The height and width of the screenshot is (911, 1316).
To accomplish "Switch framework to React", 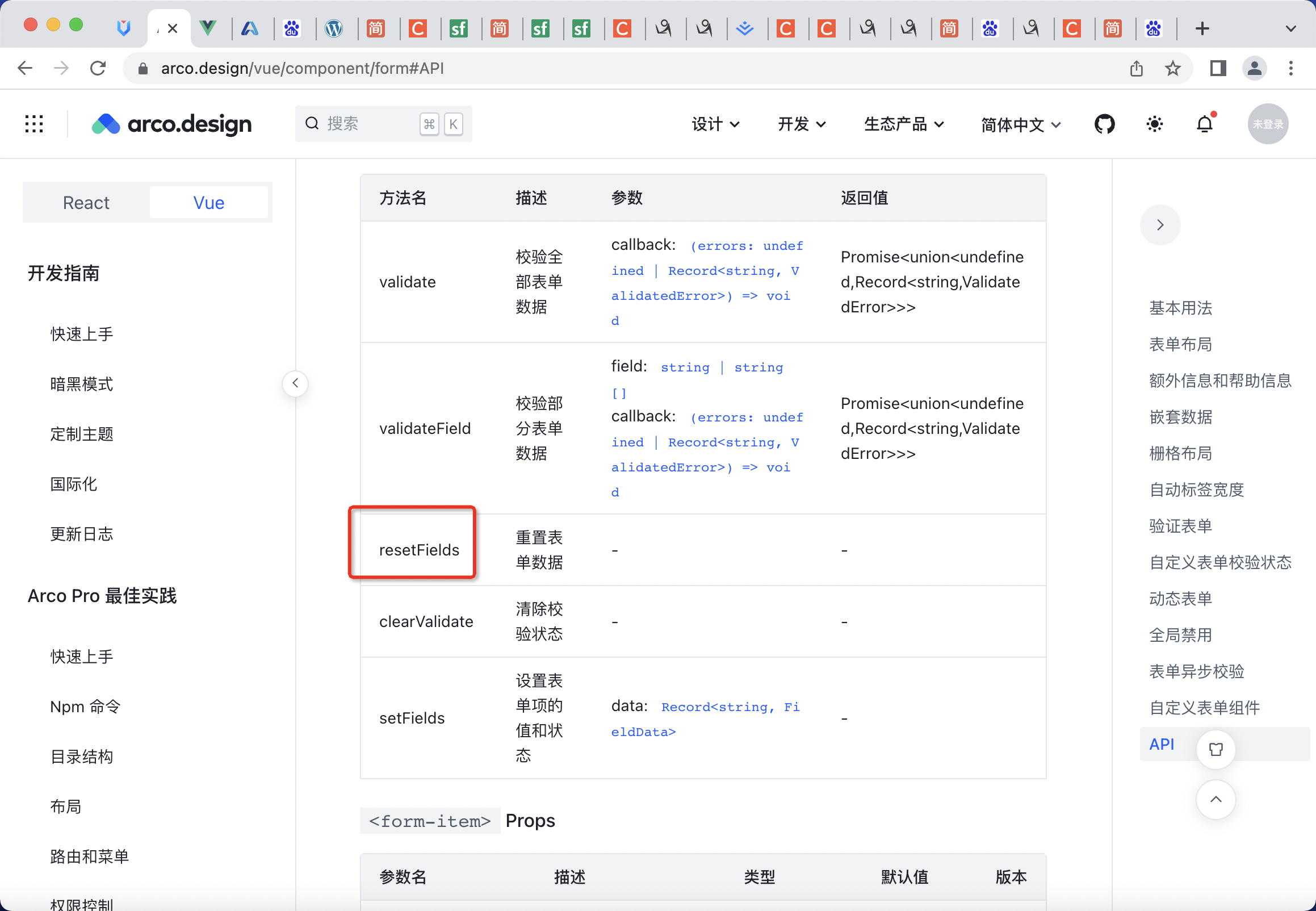I will (86, 203).
